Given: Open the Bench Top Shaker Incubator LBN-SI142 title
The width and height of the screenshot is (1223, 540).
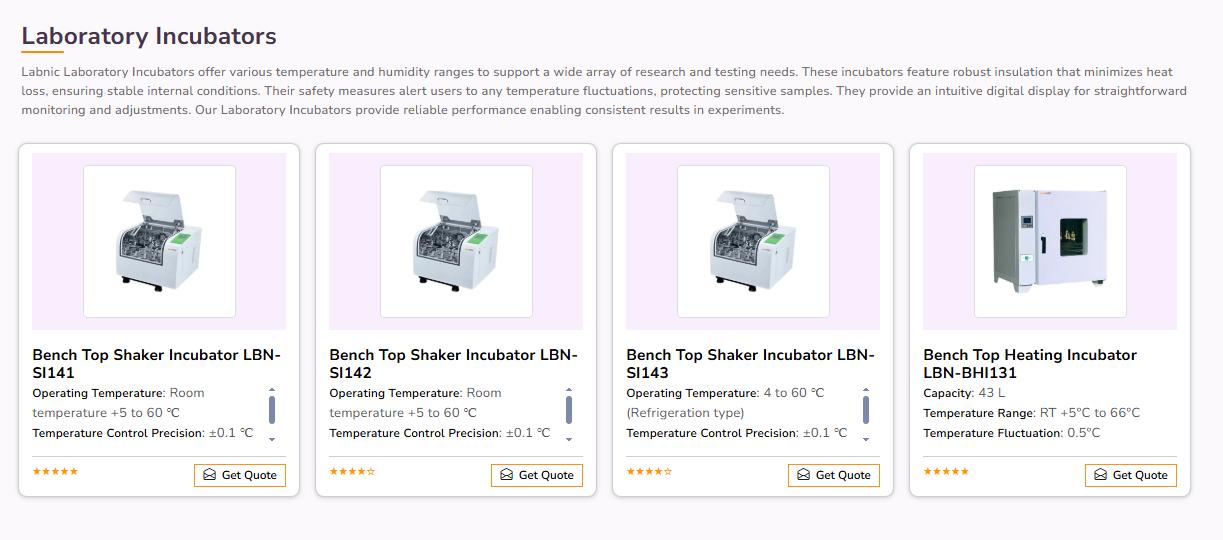Looking at the screenshot, I should click(453, 364).
